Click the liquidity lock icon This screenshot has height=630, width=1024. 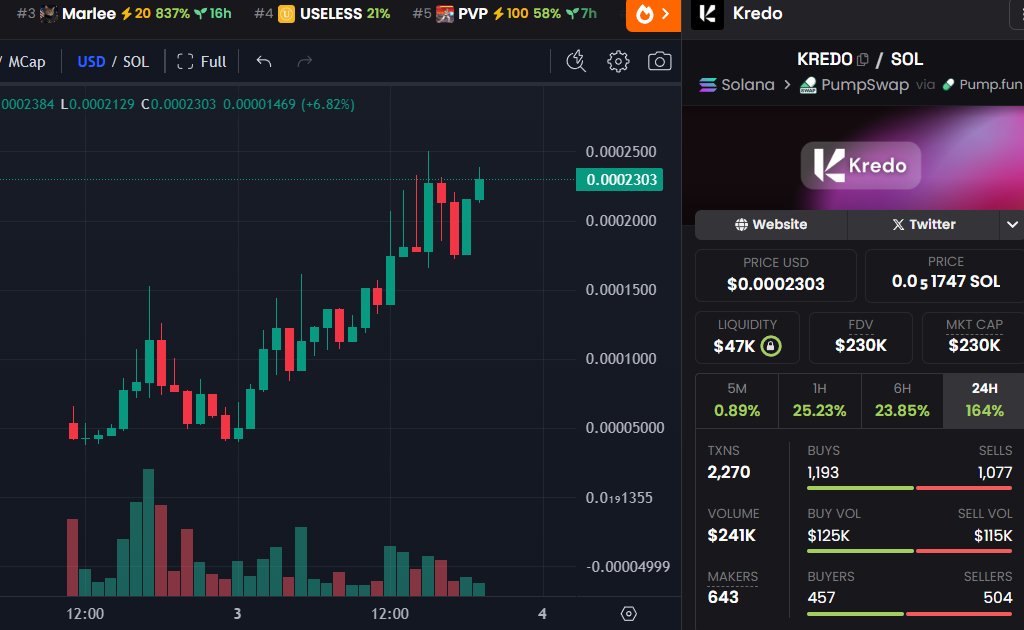771,345
